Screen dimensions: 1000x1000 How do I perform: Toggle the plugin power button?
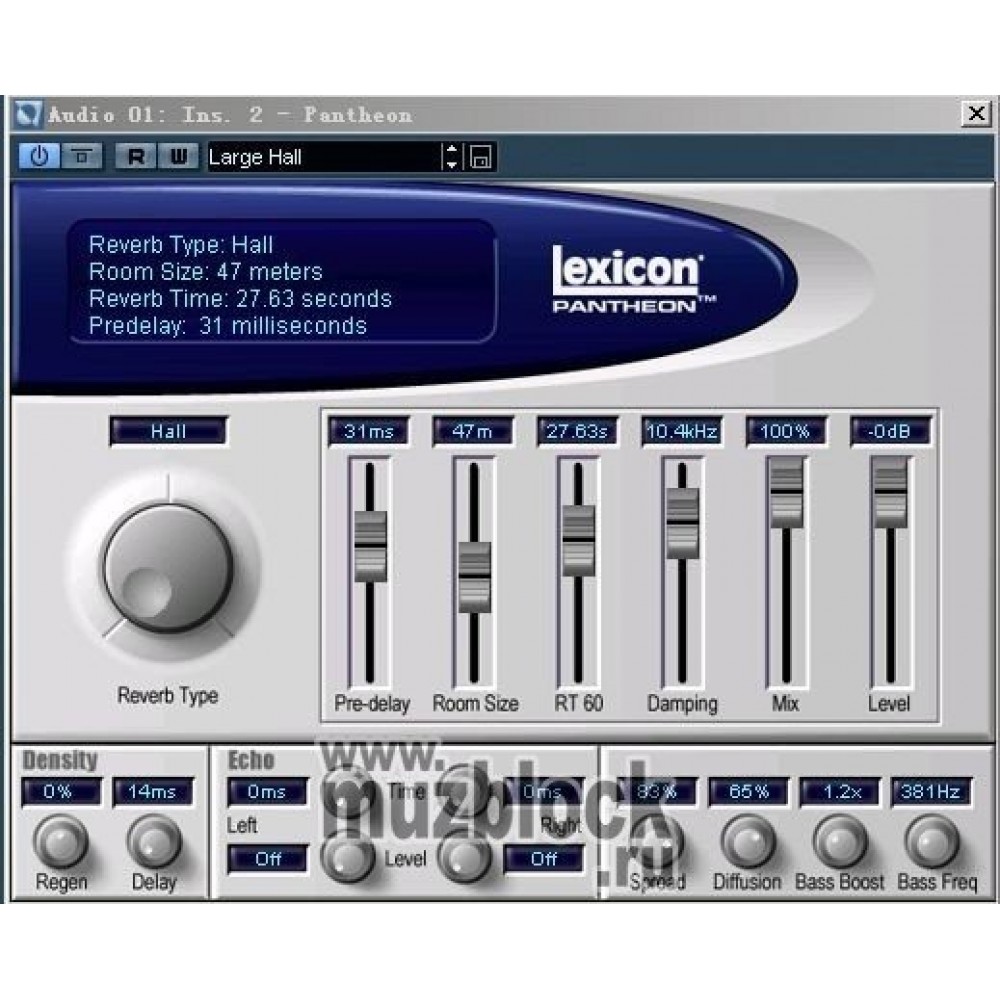[40, 156]
